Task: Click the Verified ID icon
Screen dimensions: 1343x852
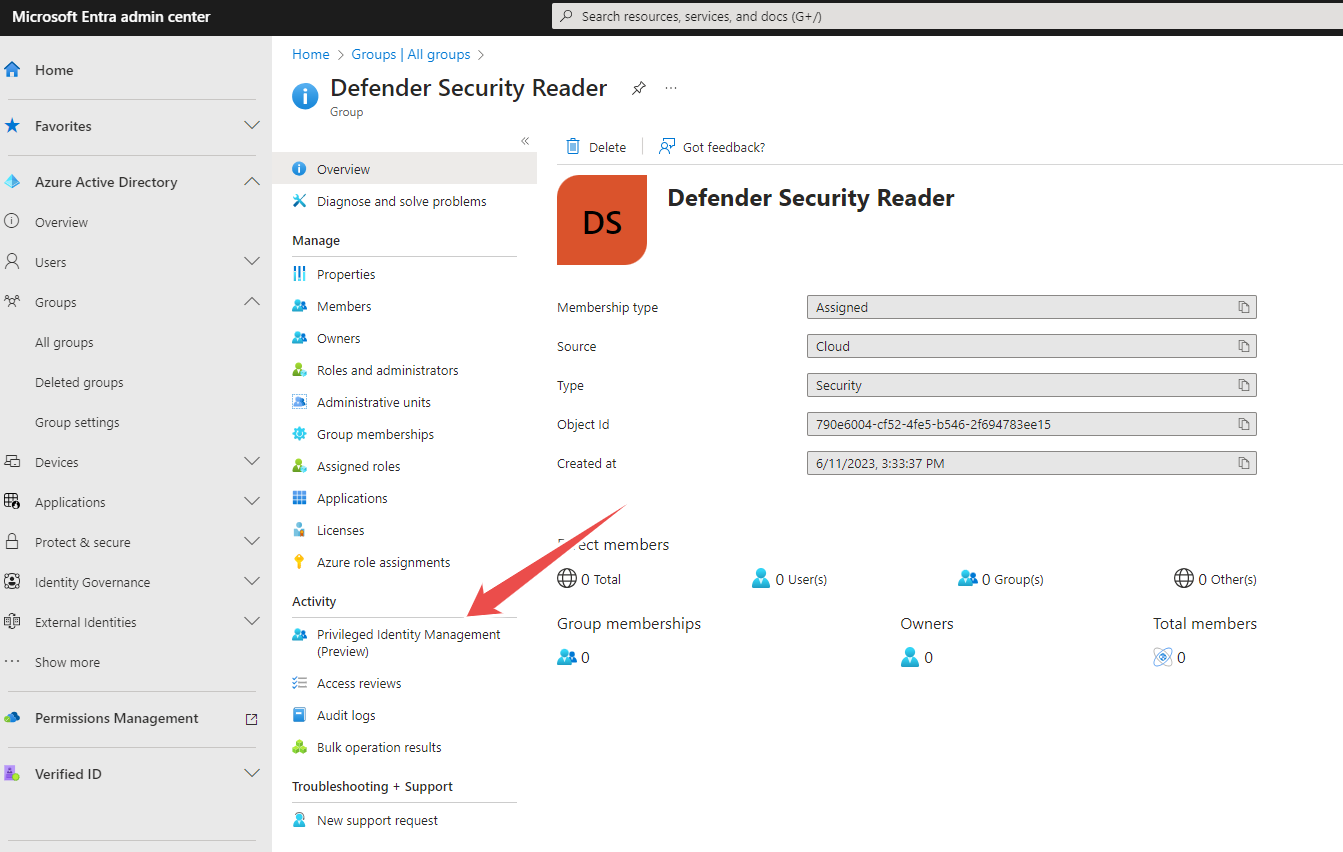Action: pos(12,774)
